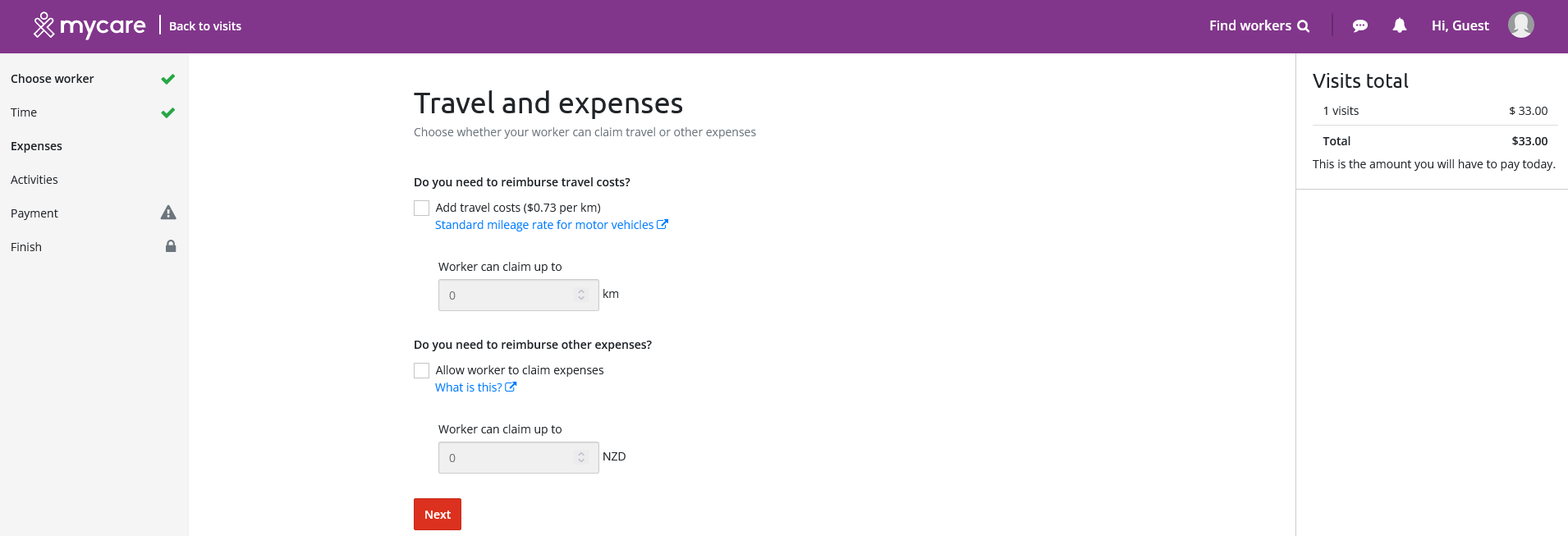Click the km field stepper arrows
The image size is (1568, 536).
[x=581, y=295]
